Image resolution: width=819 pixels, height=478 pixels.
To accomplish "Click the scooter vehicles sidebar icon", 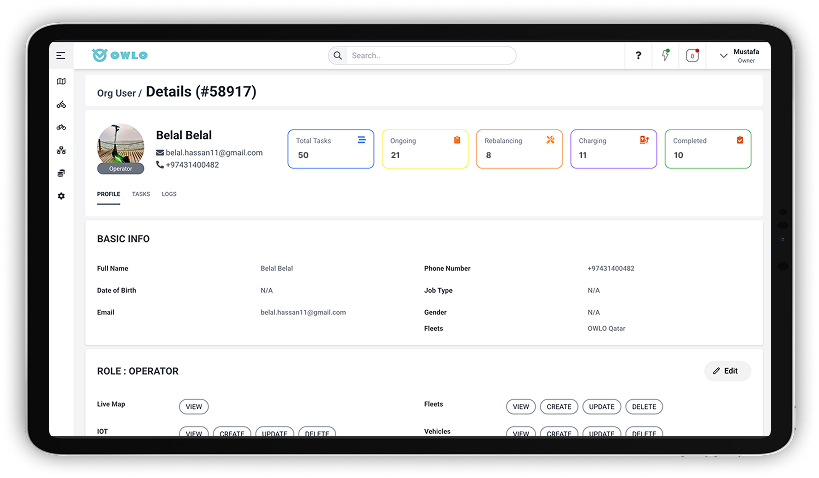I will pyautogui.click(x=61, y=104).
